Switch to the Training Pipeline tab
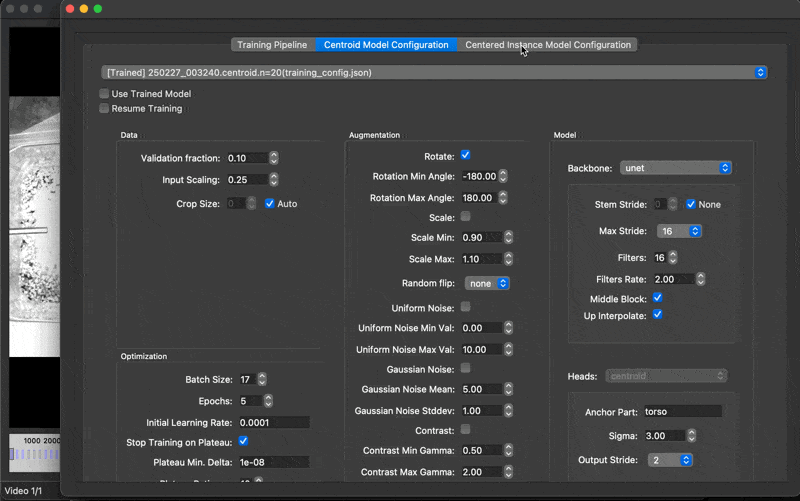This screenshot has width=800, height=501. [272, 45]
